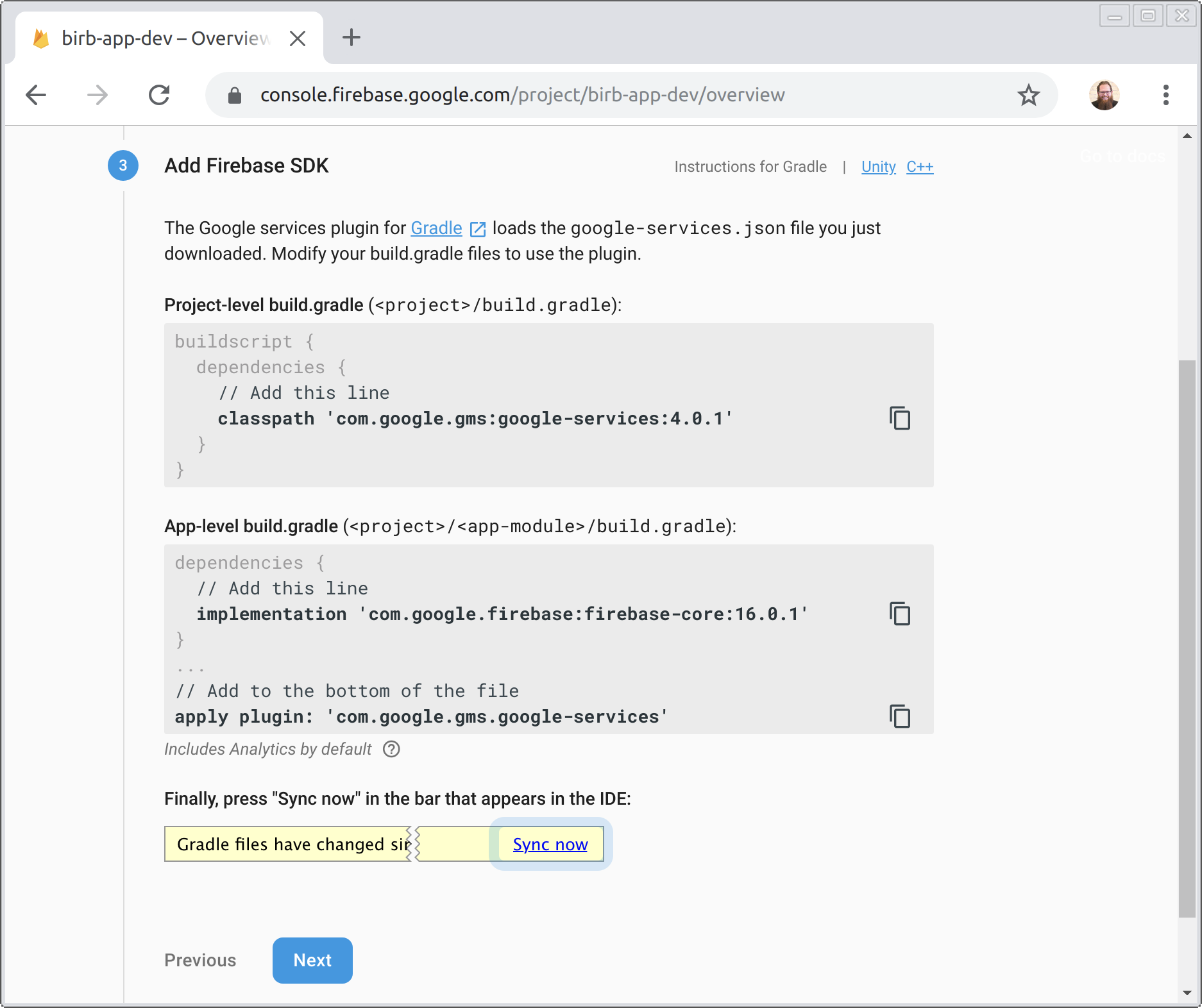Screen dimensions: 1202x1008
Task: Go back using Previous
Action: click(199, 960)
